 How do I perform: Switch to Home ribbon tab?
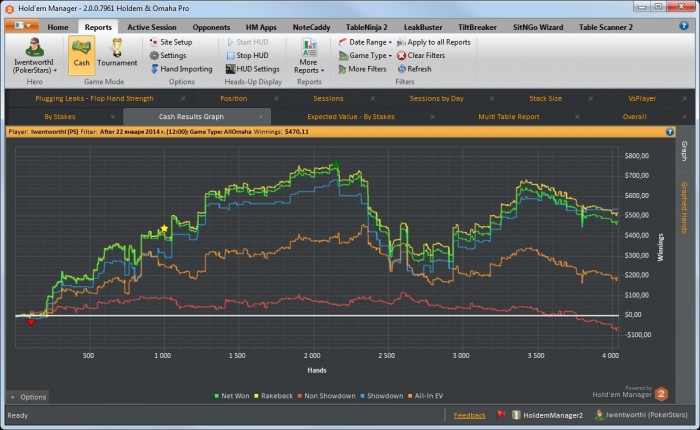pos(58,27)
